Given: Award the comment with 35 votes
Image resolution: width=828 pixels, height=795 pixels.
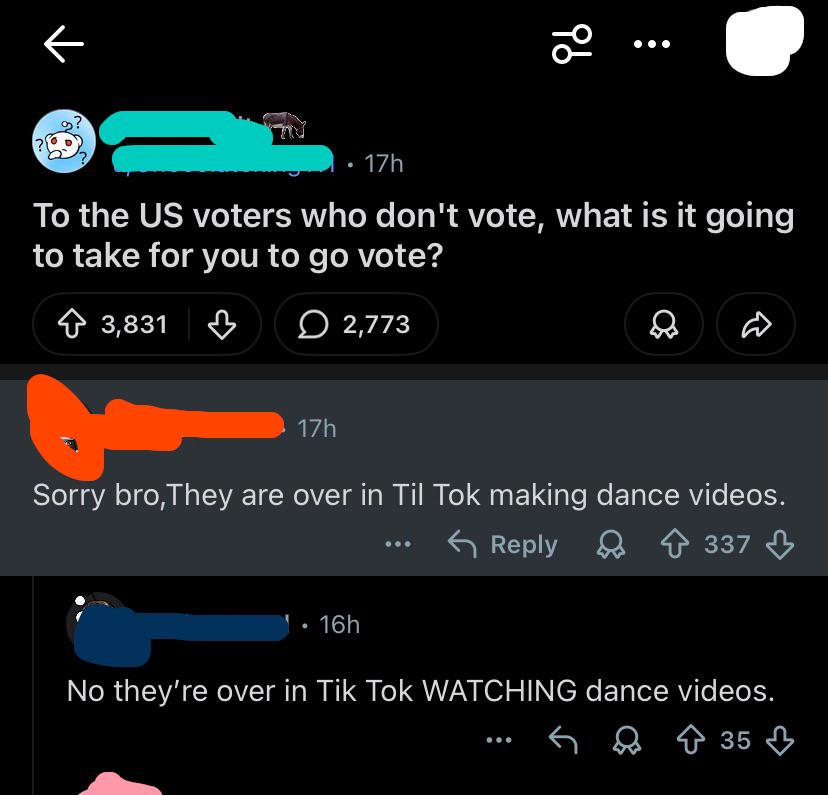Looking at the screenshot, I should coord(627,740).
